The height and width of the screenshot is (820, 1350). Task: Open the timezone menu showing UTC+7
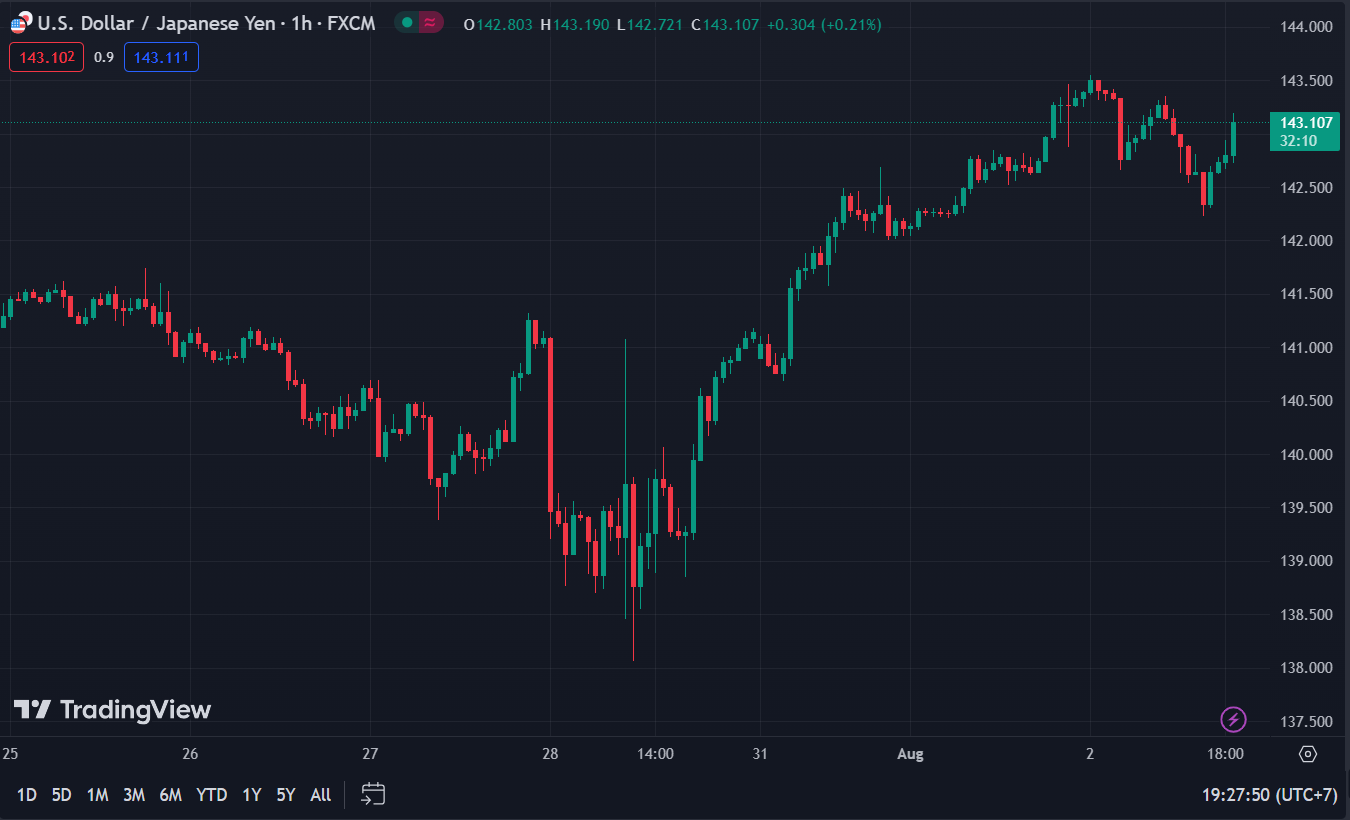tap(1269, 795)
